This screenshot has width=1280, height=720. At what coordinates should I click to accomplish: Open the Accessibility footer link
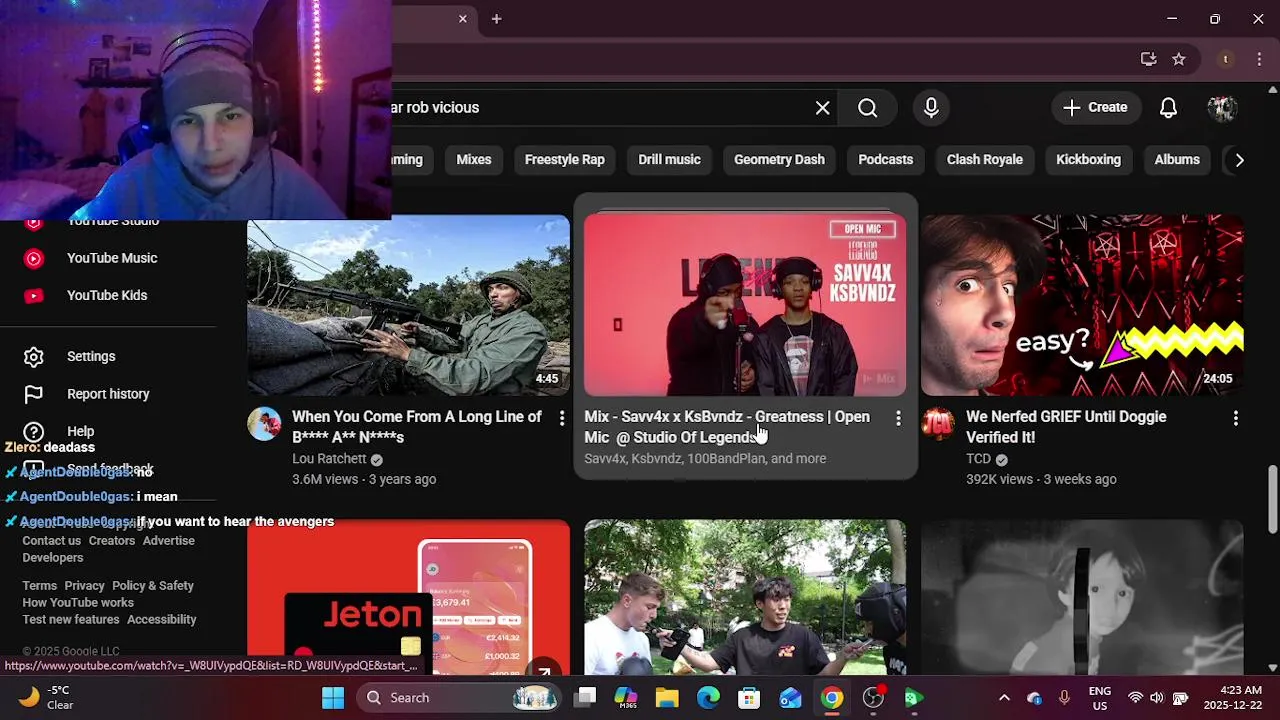[x=161, y=619]
